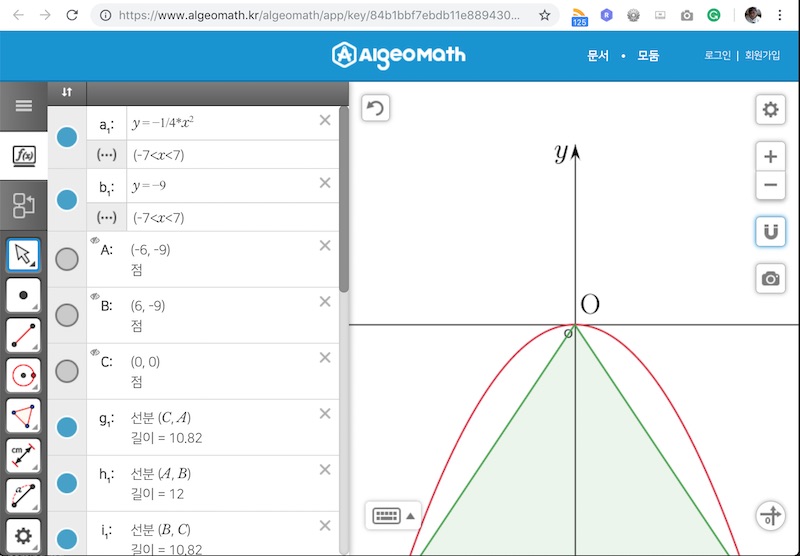Select the point tool
The width and height of the screenshot is (800, 556).
[23, 296]
